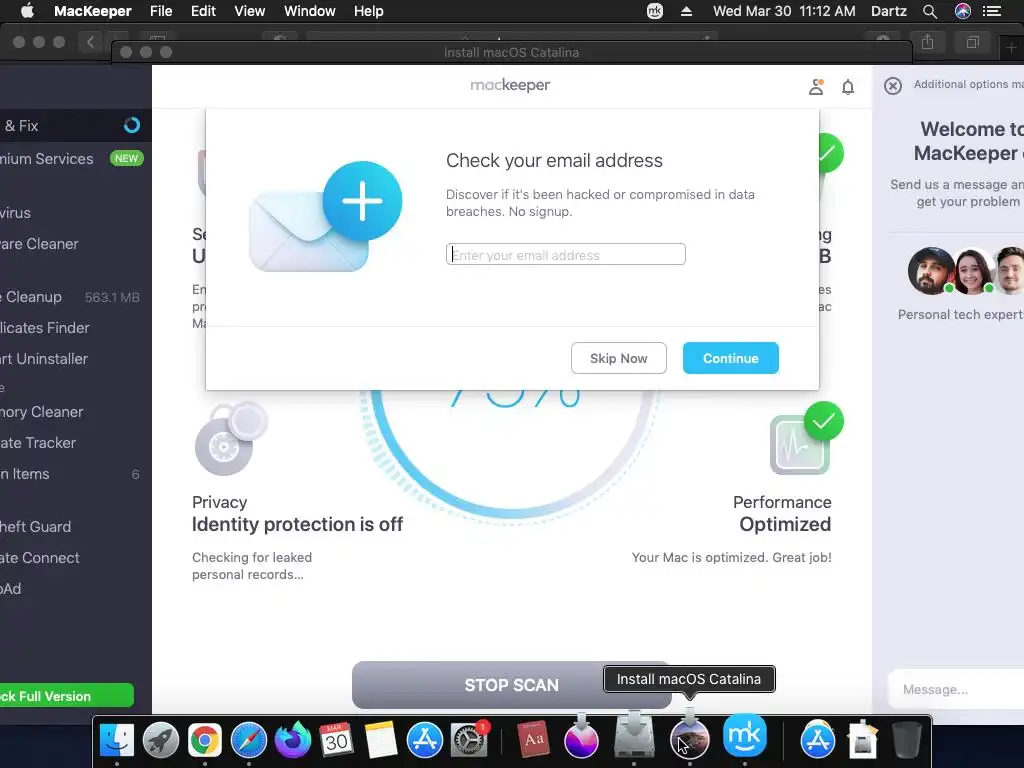Open Siri from the menu bar

click(x=963, y=11)
